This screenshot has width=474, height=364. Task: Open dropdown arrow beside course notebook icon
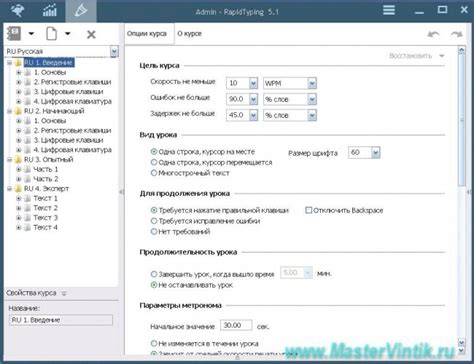pos(31,33)
